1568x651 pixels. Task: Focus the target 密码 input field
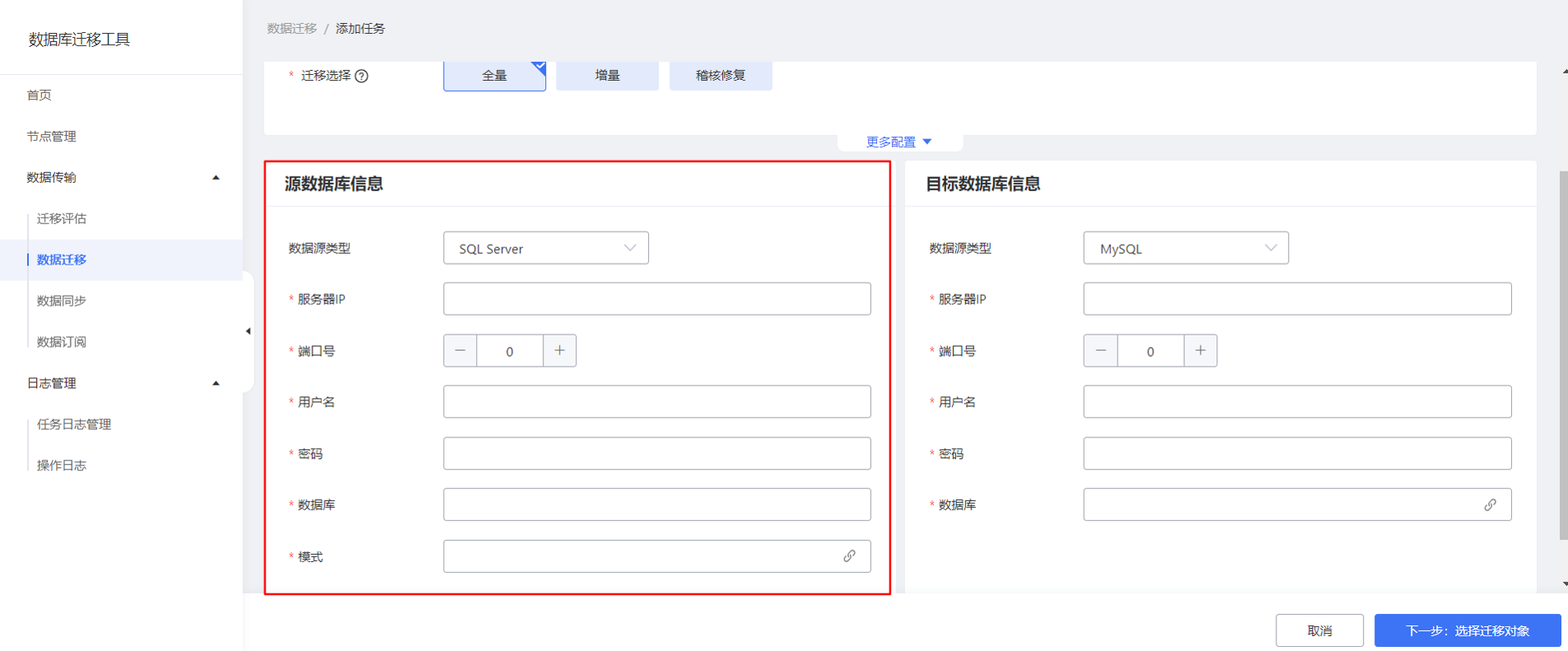(1297, 453)
